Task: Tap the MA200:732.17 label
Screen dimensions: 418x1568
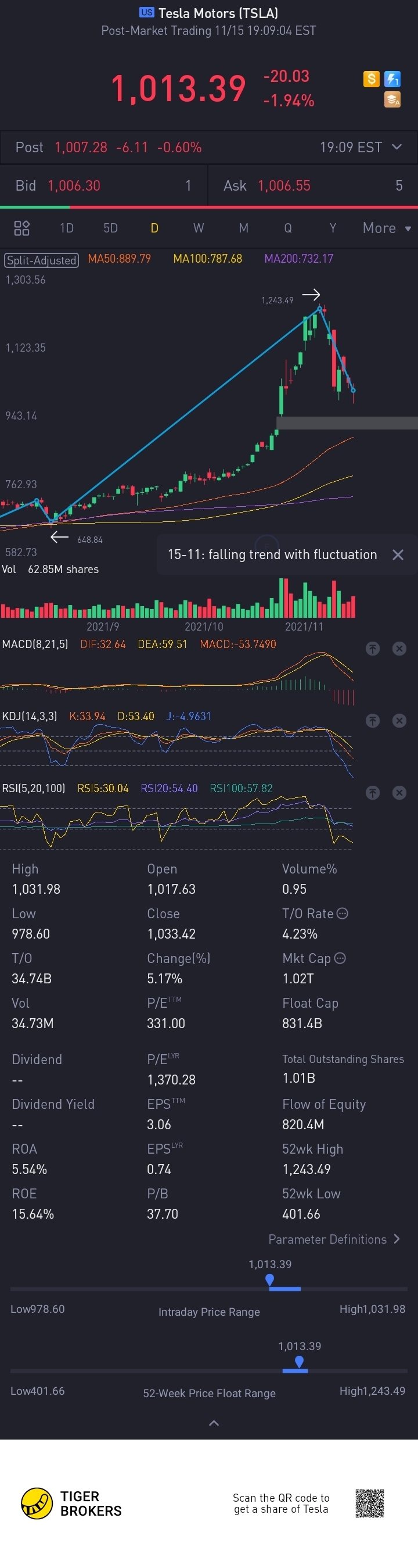Action: 299,259
